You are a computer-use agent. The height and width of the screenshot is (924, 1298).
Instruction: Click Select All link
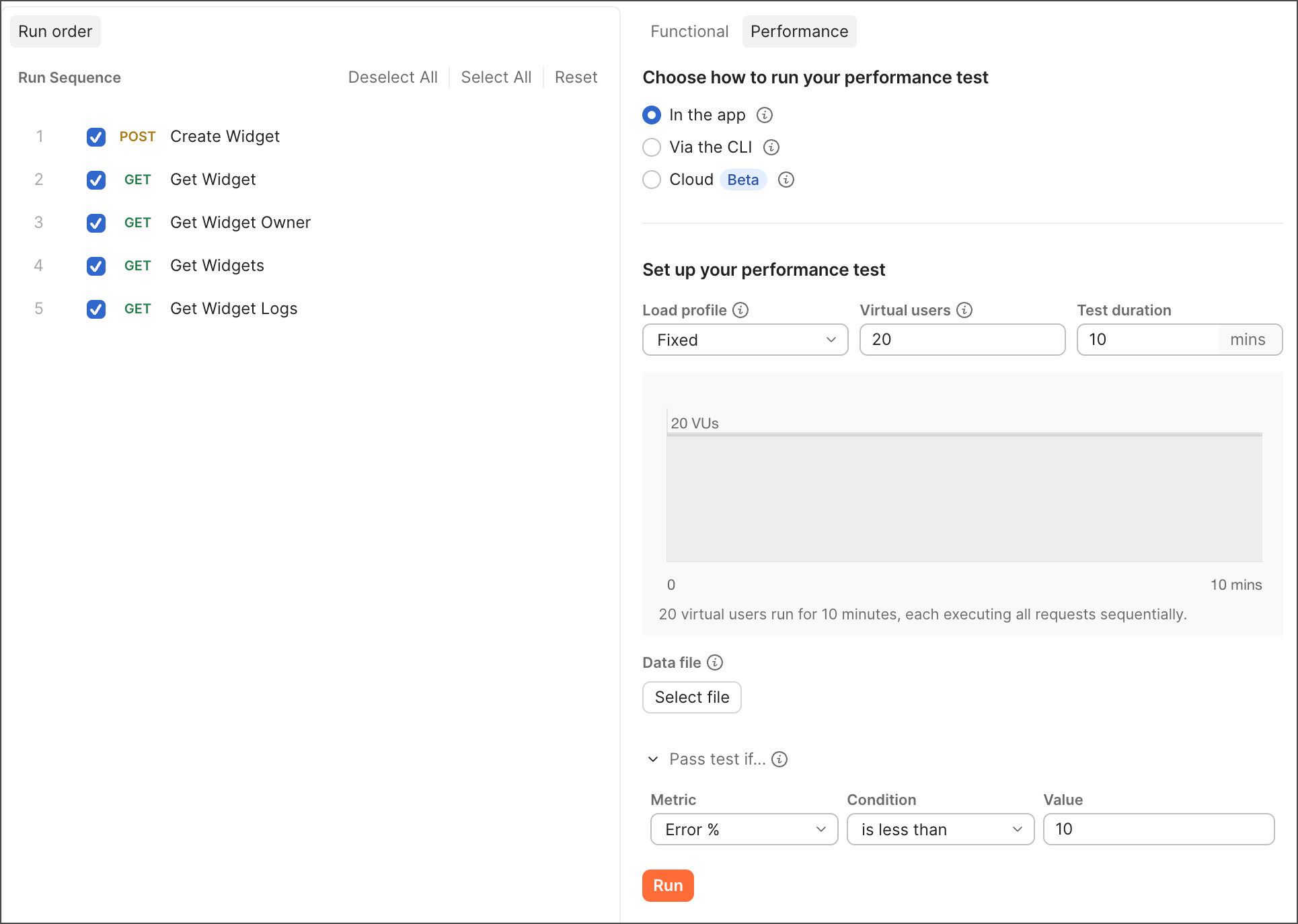496,77
